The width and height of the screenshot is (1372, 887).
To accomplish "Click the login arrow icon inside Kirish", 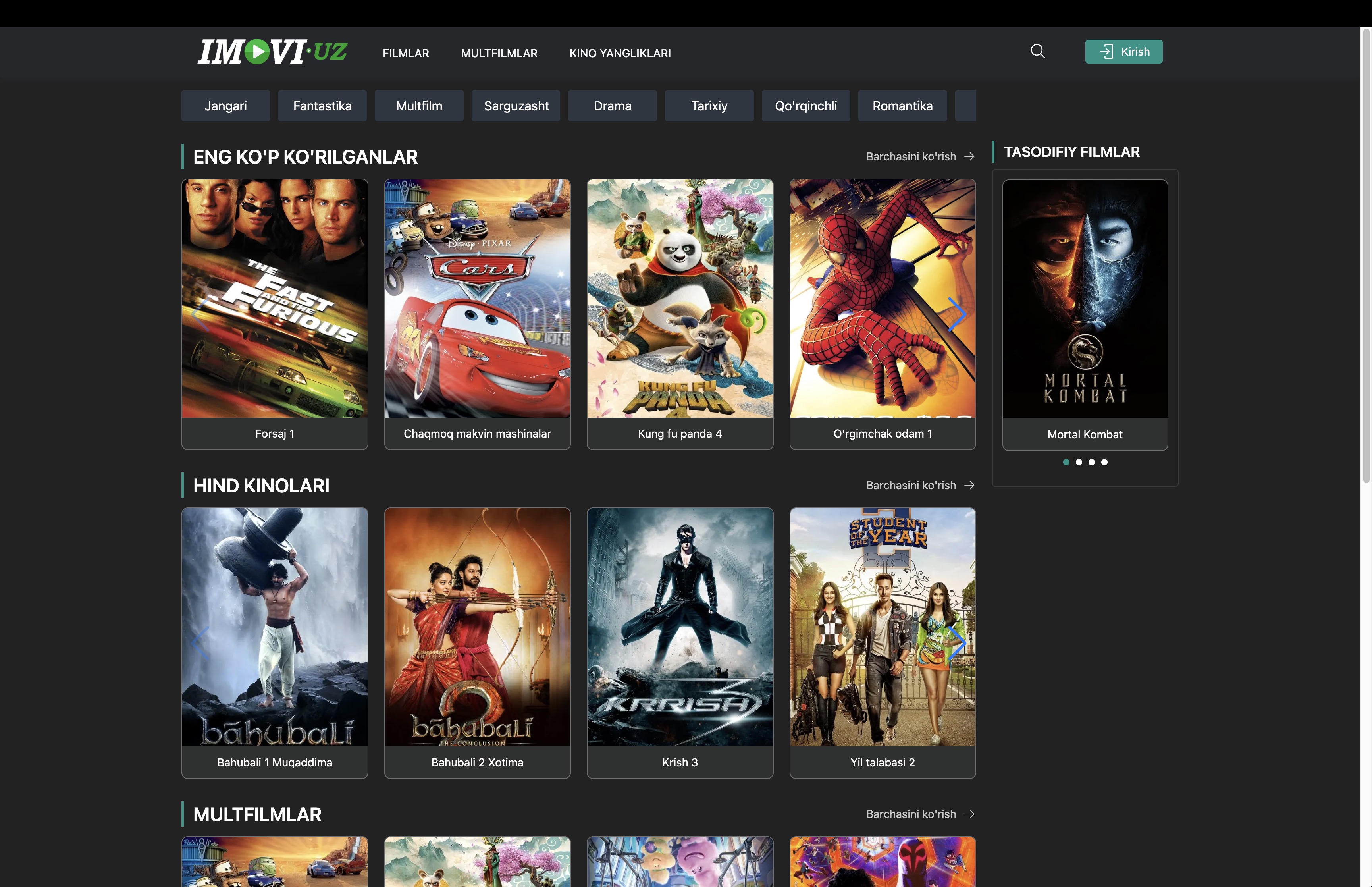I will pyautogui.click(x=1106, y=52).
